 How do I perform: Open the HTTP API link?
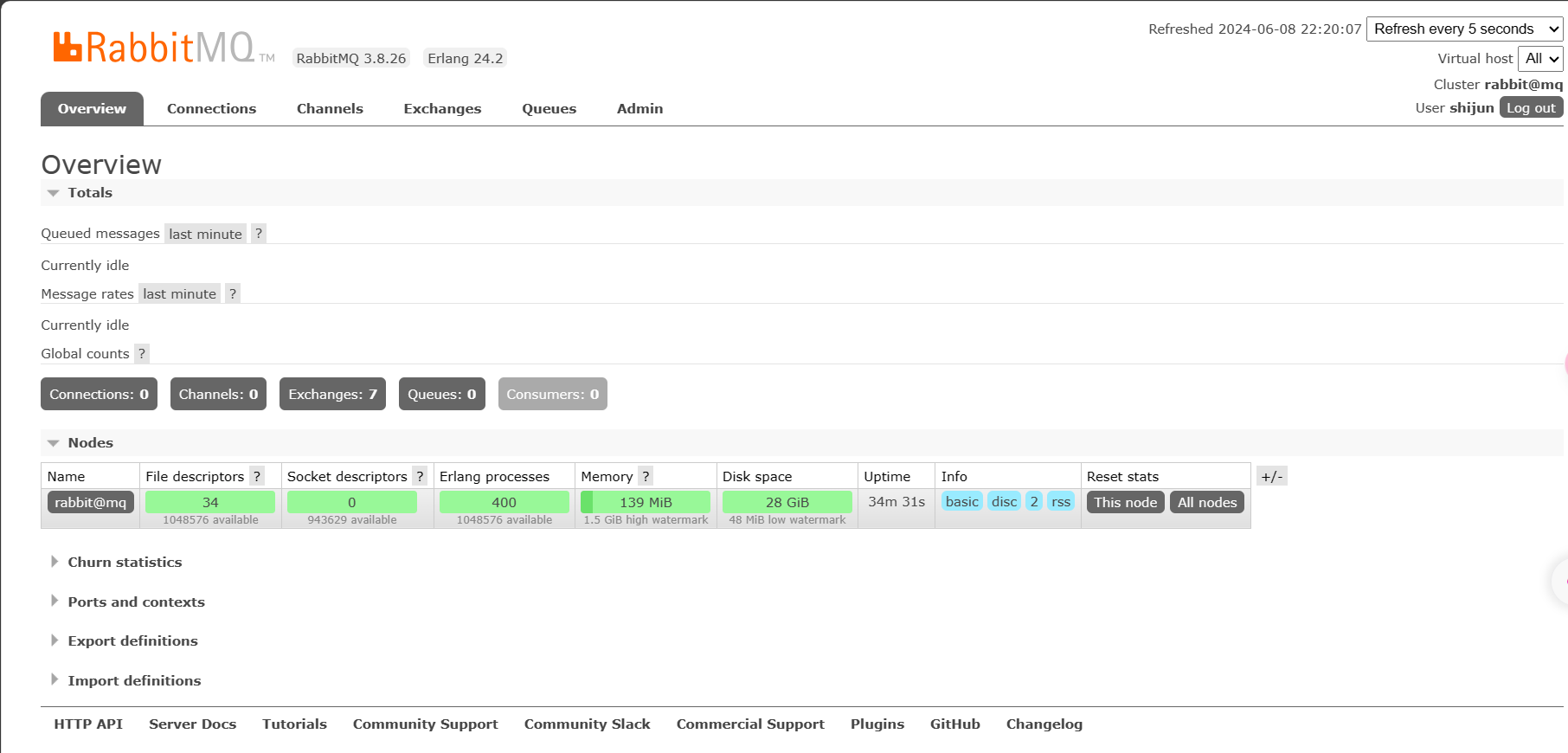88,724
